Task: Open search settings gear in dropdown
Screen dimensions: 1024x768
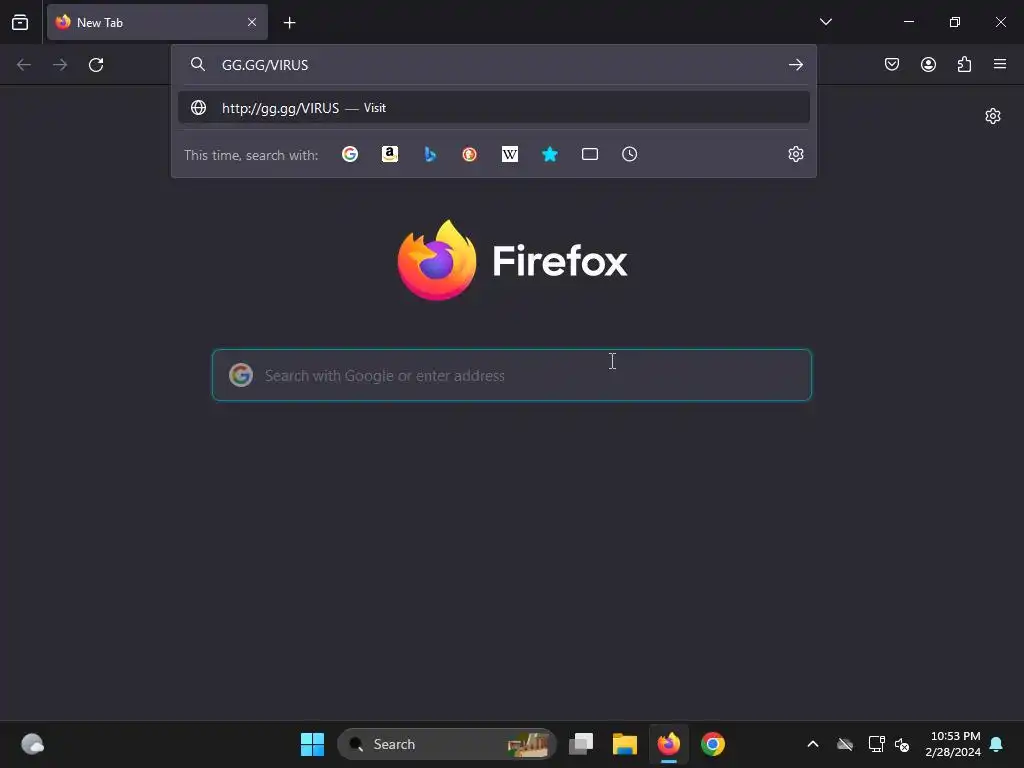Action: [x=795, y=154]
